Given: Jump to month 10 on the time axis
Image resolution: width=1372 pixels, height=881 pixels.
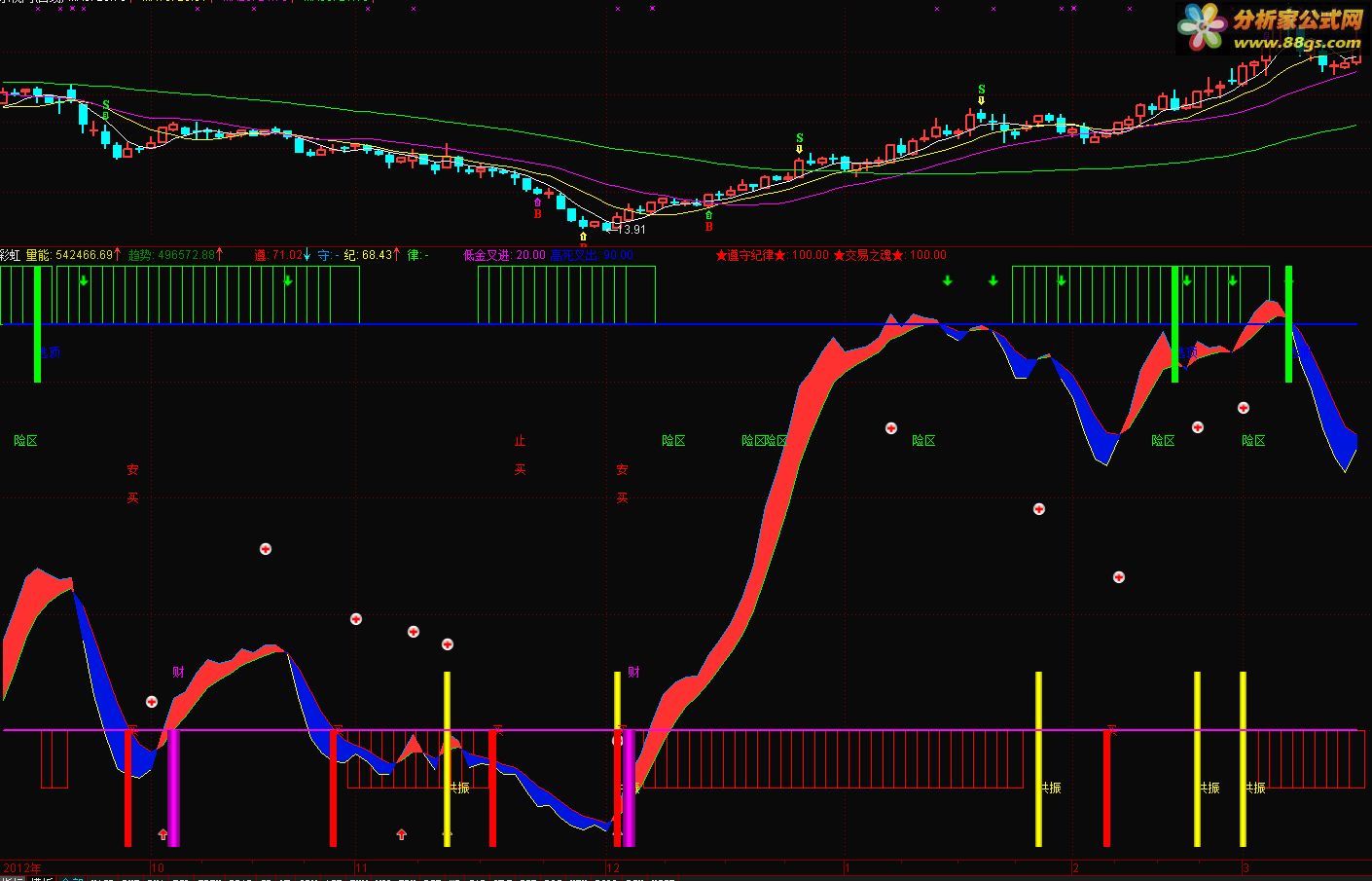Looking at the screenshot, I should pyautogui.click(x=158, y=867).
